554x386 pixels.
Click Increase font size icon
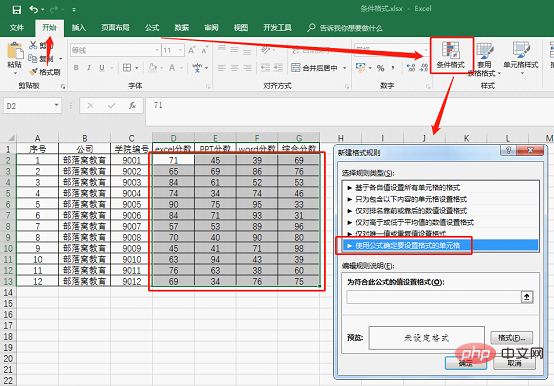191,50
